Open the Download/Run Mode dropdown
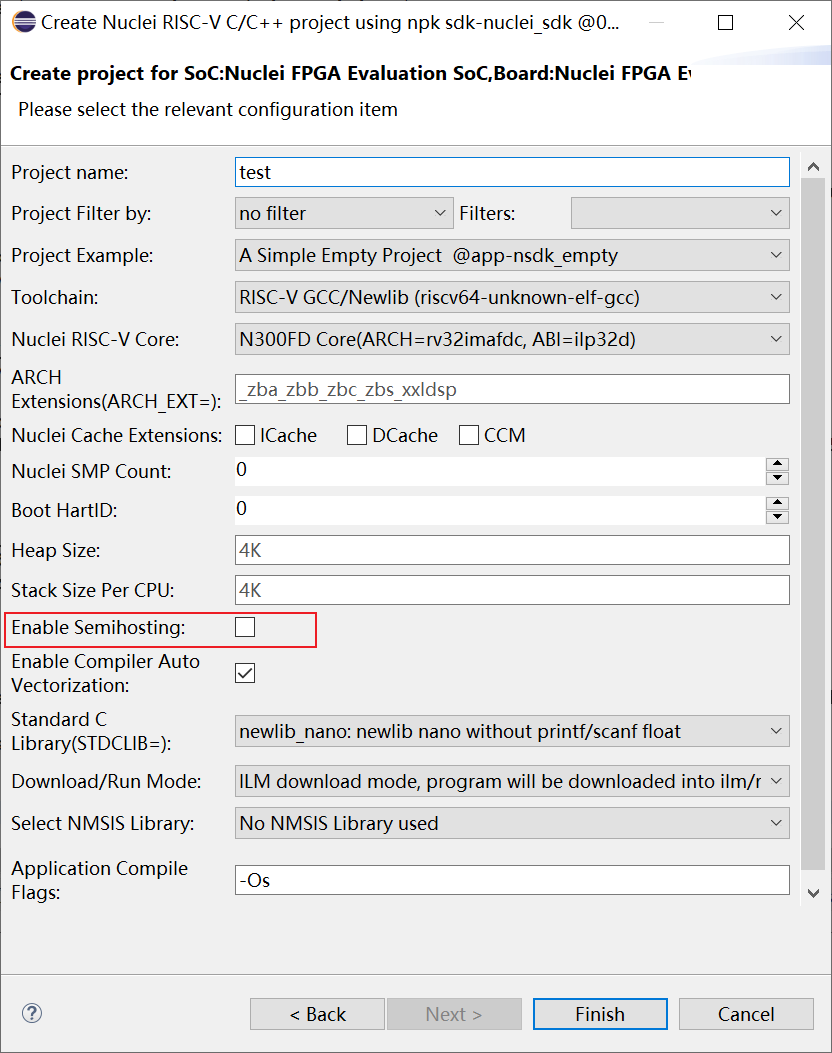Viewport: 832px width, 1053px height. [512, 781]
